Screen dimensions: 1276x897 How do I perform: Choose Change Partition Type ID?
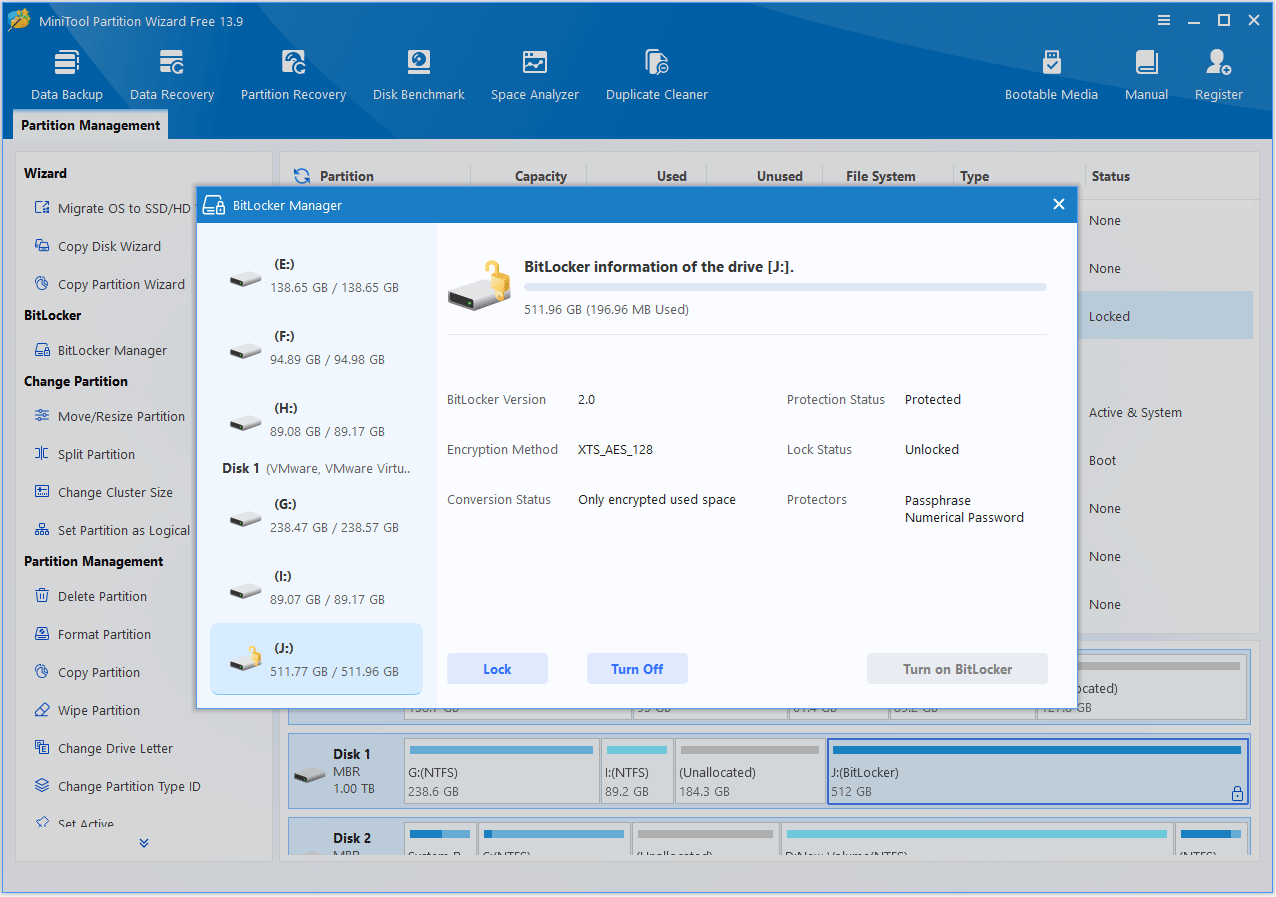point(117,786)
